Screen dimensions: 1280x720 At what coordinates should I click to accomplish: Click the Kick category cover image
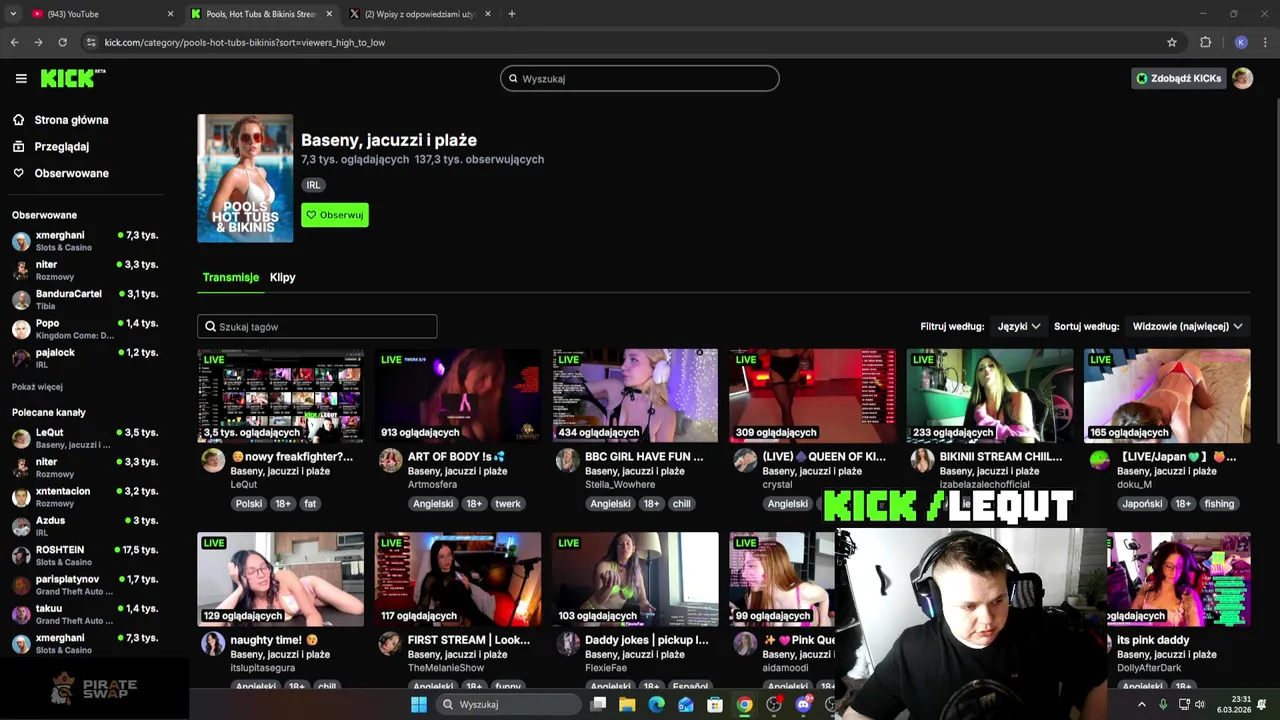click(245, 178)
